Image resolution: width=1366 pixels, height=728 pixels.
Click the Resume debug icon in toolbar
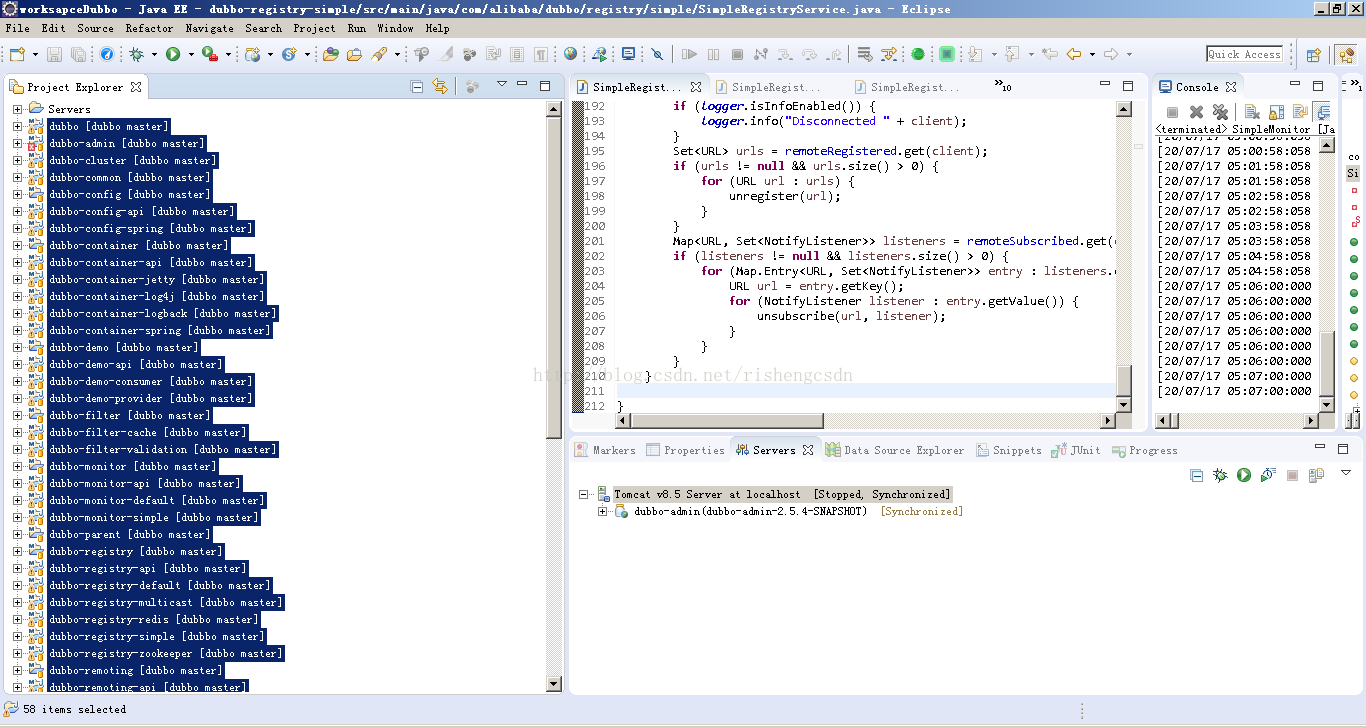(x=690, y=54)
